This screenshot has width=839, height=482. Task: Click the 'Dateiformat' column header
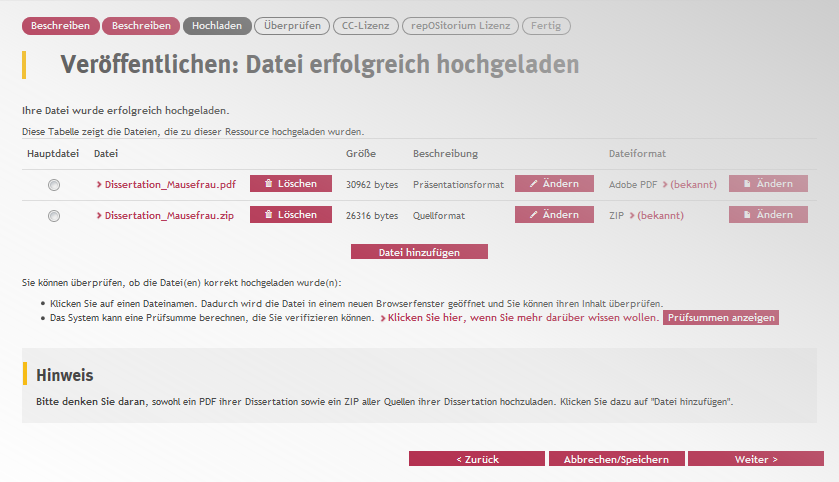coord(637,154)
